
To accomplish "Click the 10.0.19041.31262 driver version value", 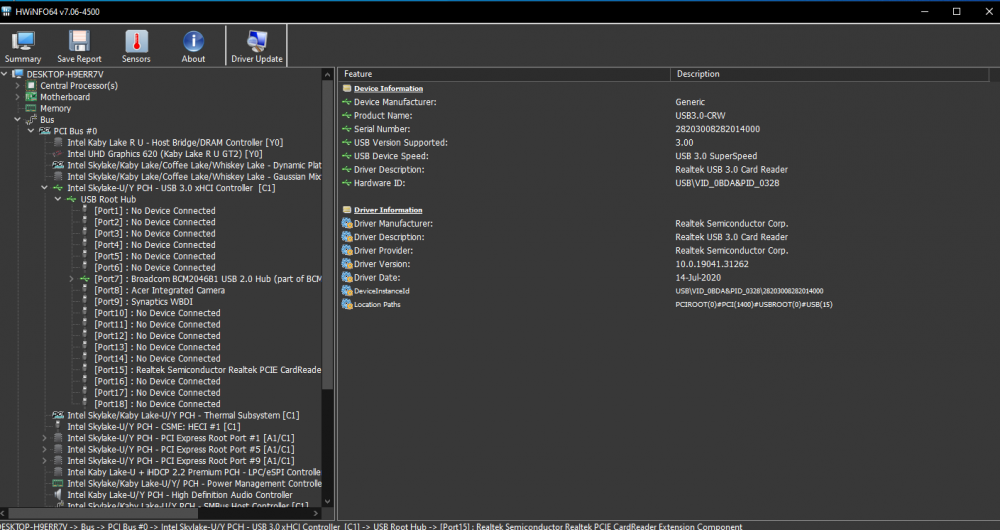I will [x=712, y=264].
